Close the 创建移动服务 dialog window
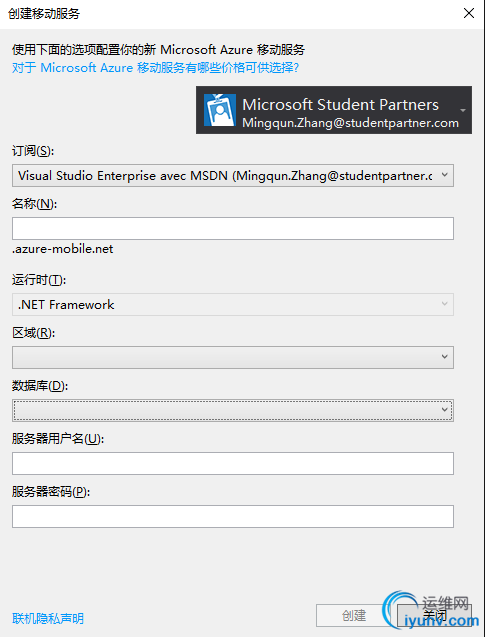Screen dimensions: 485x637 pos(469,13)
